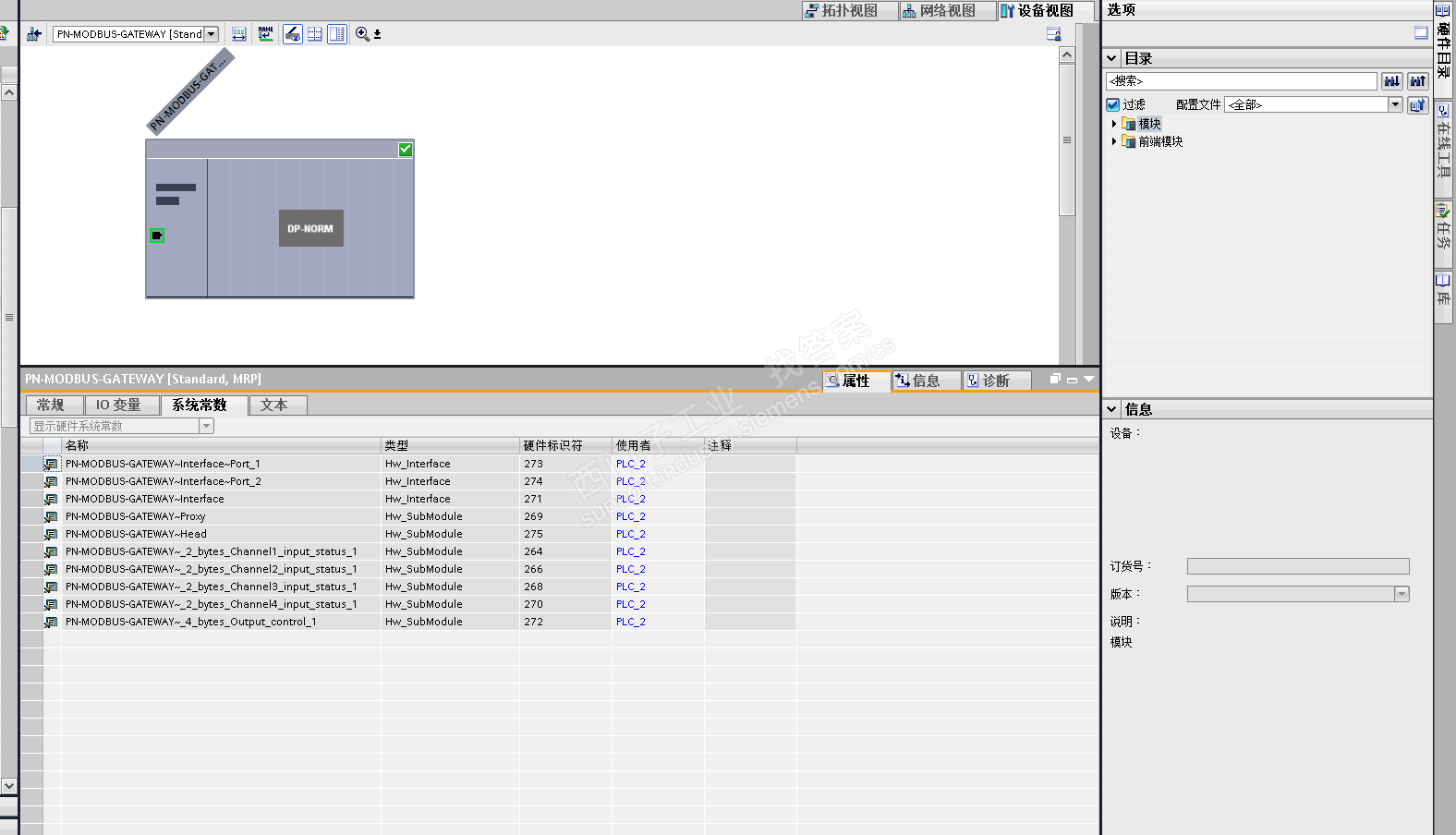Viewport: 1456px width, 835px height.
Task: Click the green checkmark on the device
Action: point(405,150)
